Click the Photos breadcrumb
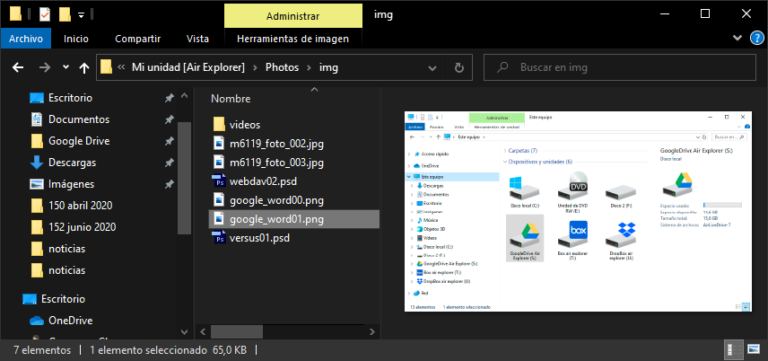The height and width of the screenshot is (361, 768). 282,68
